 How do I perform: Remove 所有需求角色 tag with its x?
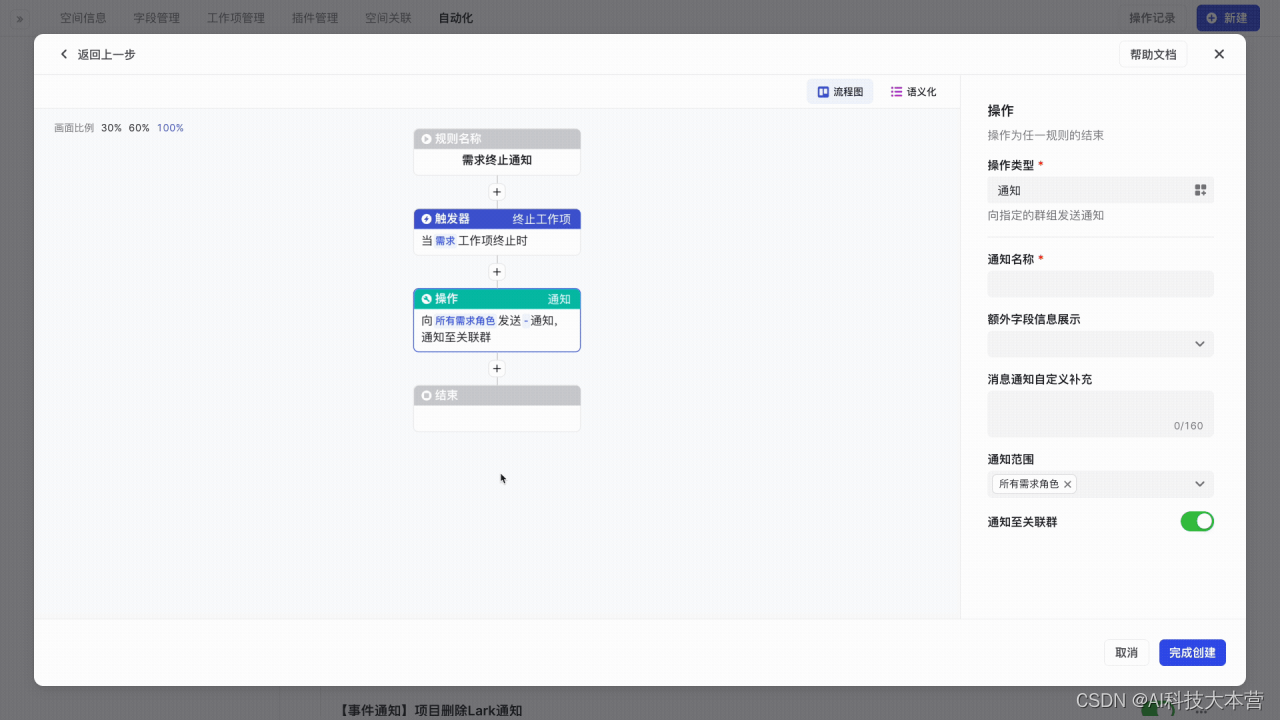1068,484
